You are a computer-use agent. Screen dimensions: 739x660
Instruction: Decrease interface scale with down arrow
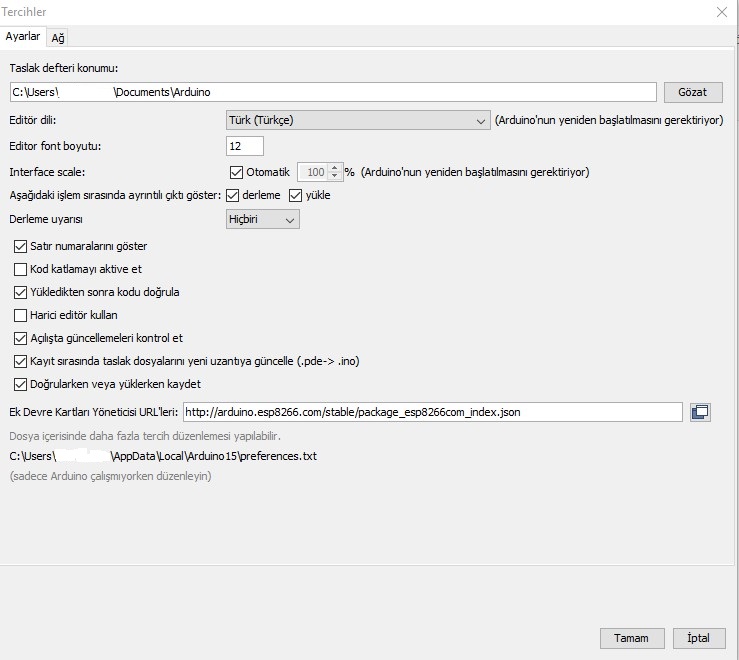(335, 176)
